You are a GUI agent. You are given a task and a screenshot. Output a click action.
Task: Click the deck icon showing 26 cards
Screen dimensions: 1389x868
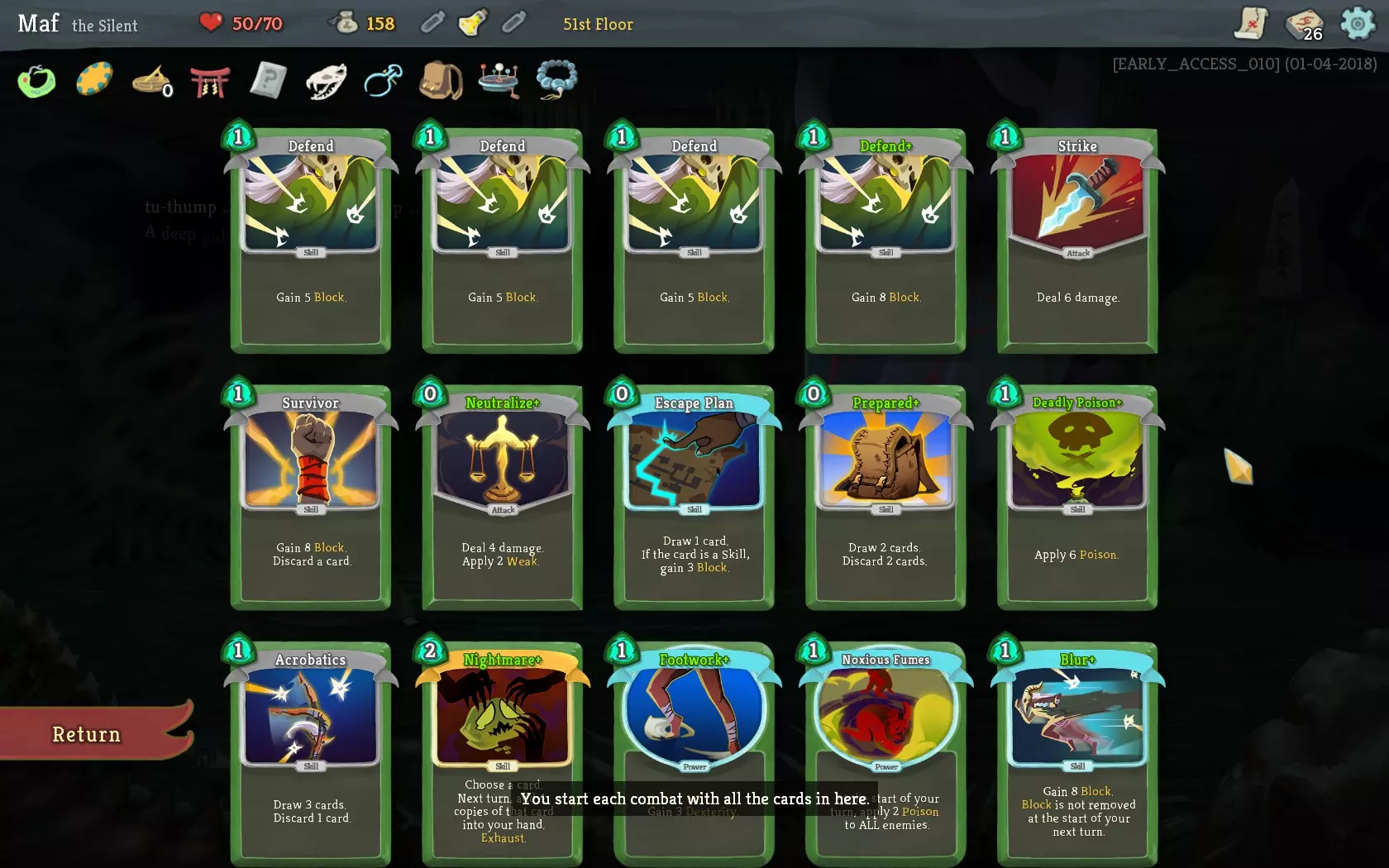tap(1305, 24)
